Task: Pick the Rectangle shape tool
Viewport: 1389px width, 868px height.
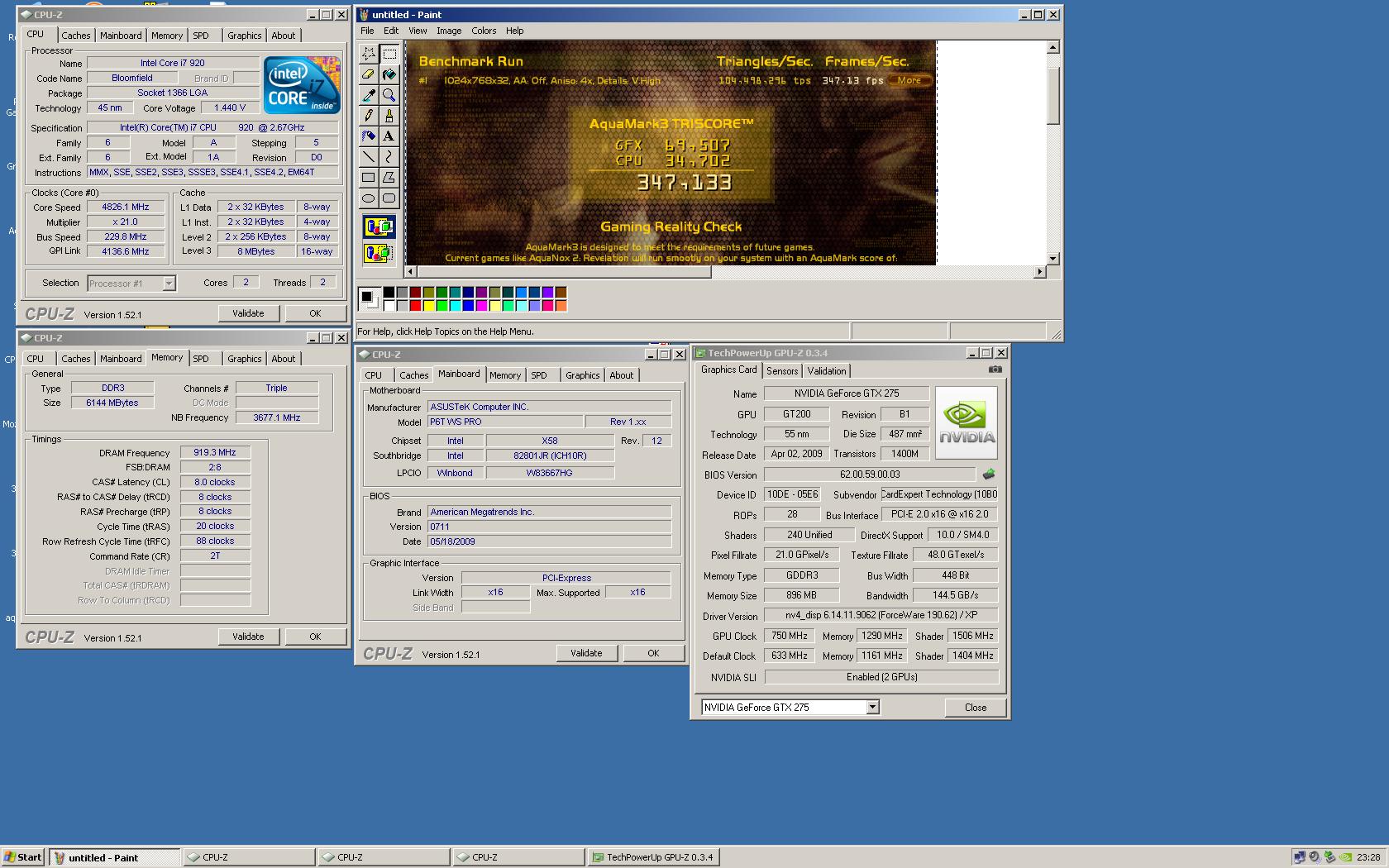Action: (369, 178)
